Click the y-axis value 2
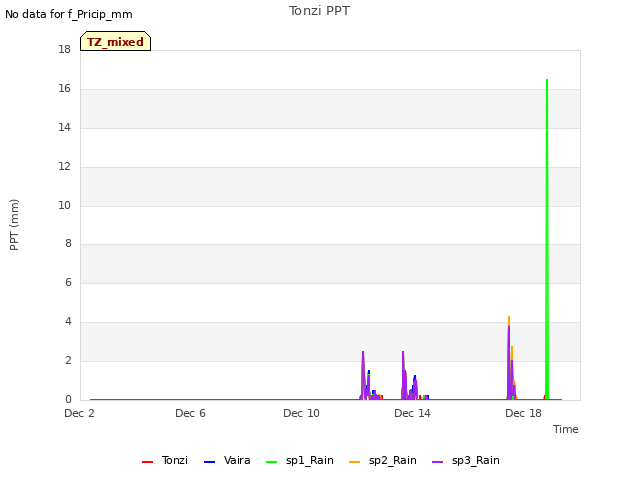 68,360
